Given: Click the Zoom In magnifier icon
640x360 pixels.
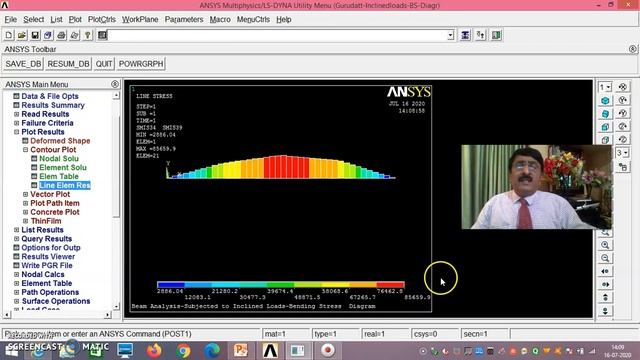Looking at the screenshot, I should 605,245.
